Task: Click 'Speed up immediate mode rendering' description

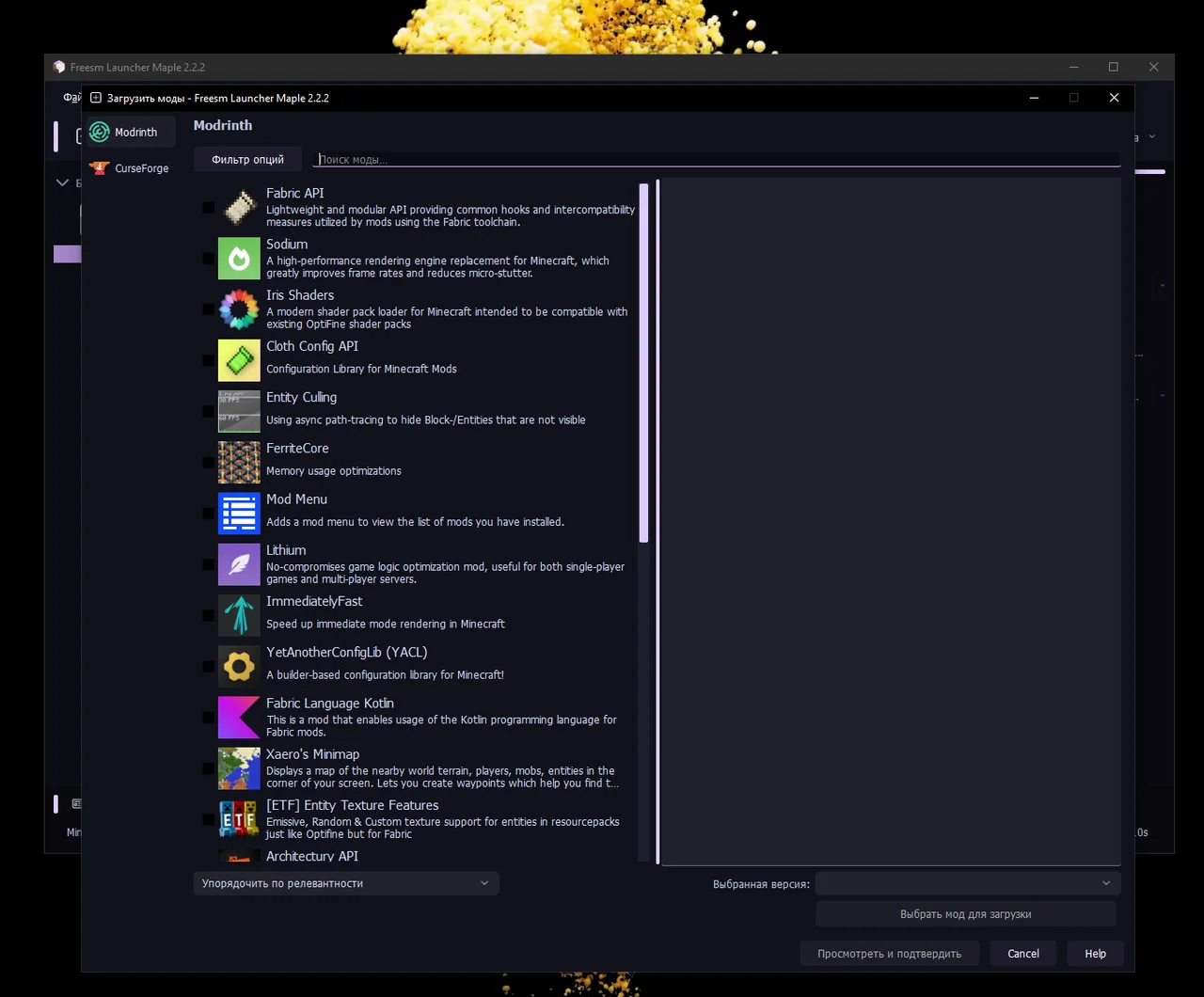Action: [386, 624]
